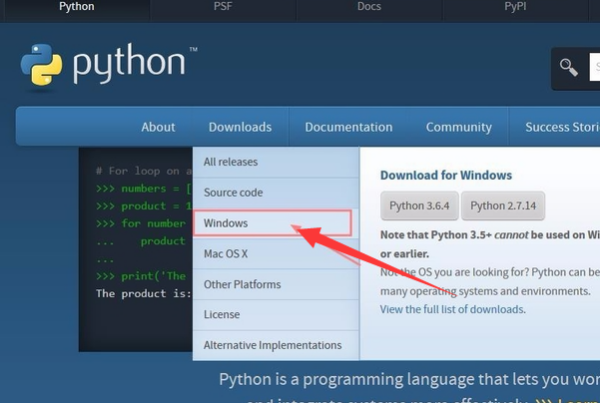Screen dimensions: 600x403
Task: Open the About navigation menu
Action: pos(158,127)
